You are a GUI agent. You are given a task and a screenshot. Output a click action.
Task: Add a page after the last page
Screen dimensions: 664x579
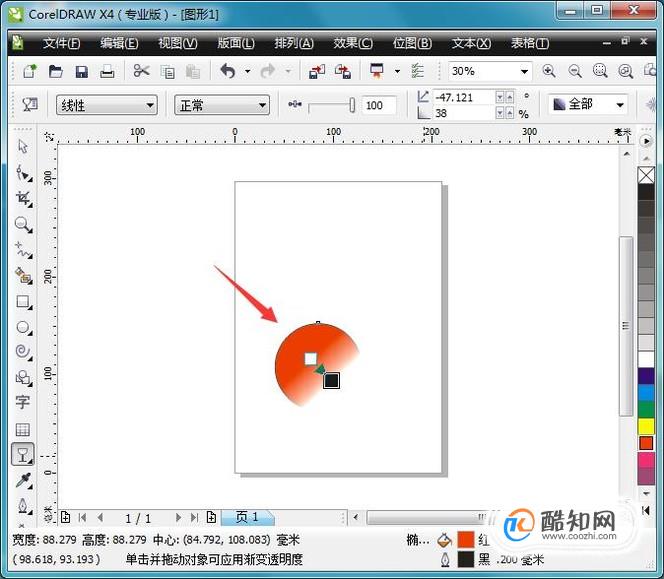[x=211, y=517]
